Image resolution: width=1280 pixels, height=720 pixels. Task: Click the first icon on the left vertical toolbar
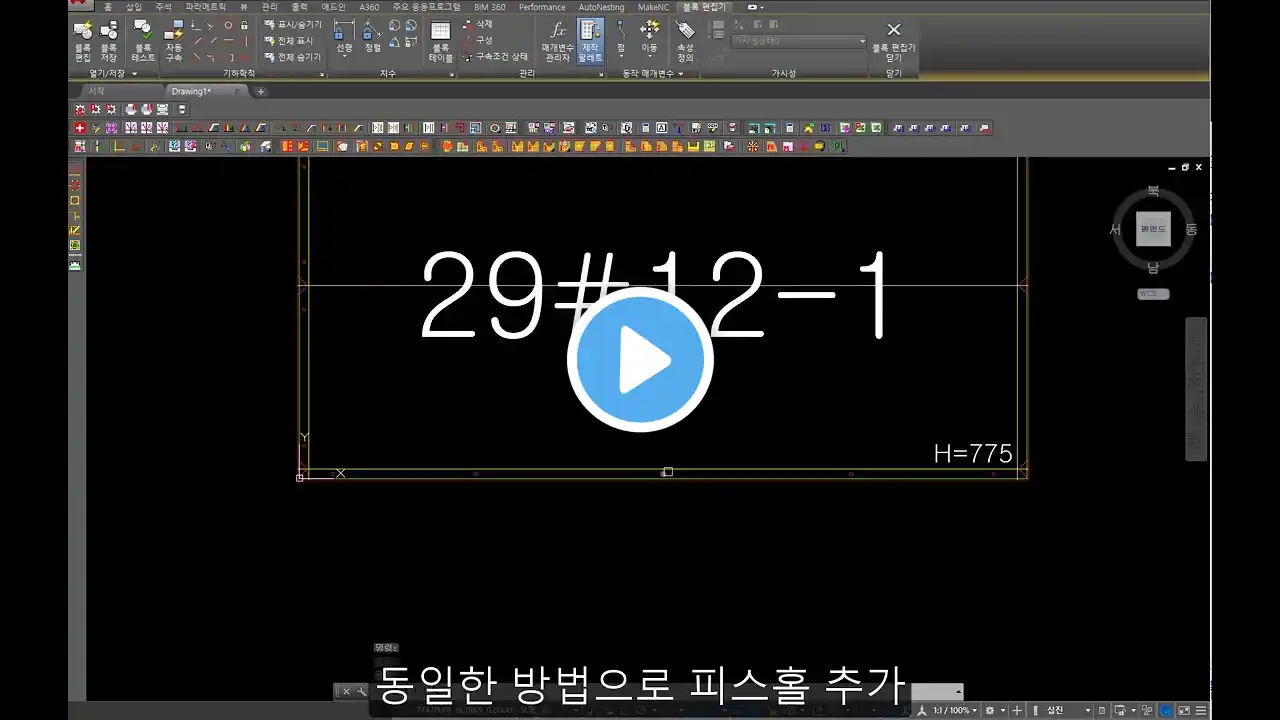pyautogui.click(x=75, y=172)
